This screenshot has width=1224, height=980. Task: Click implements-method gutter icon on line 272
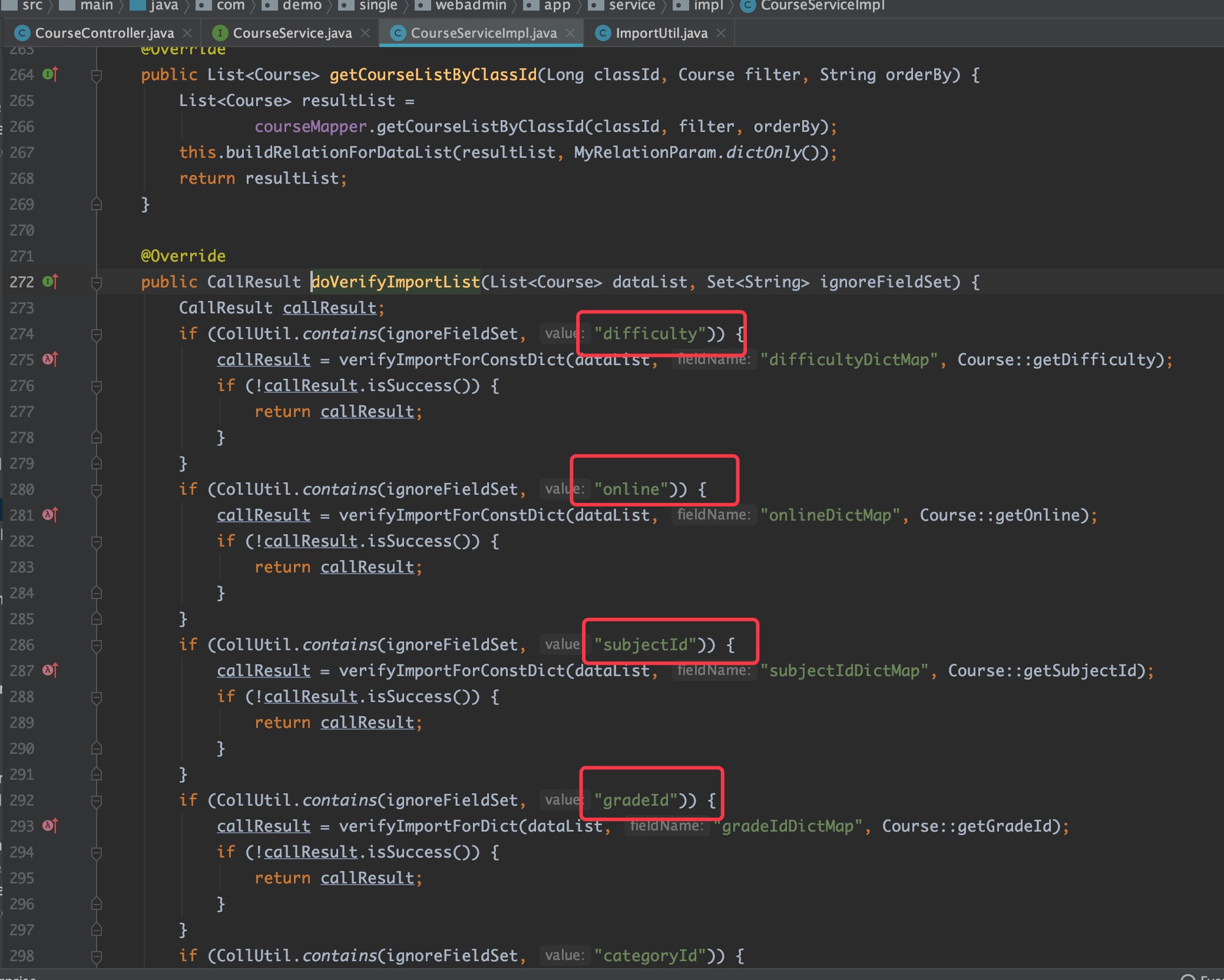50,282
